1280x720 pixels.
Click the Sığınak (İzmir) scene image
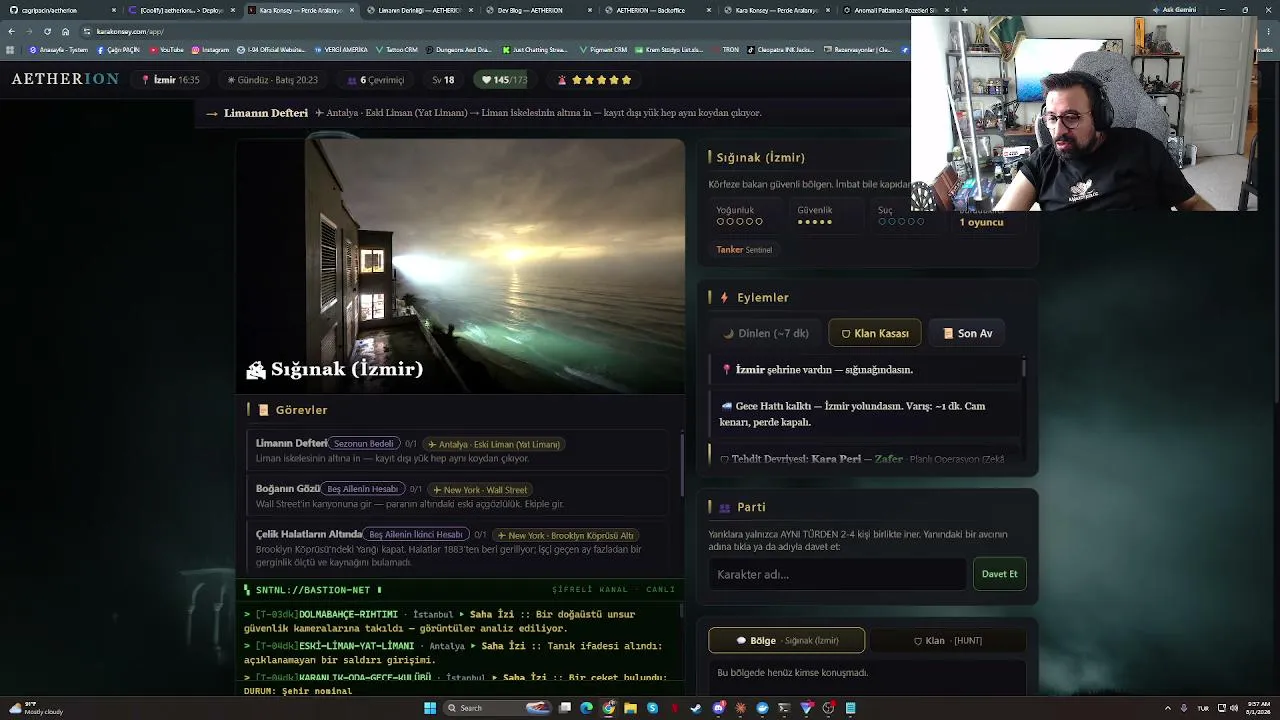tap(461, 266)
